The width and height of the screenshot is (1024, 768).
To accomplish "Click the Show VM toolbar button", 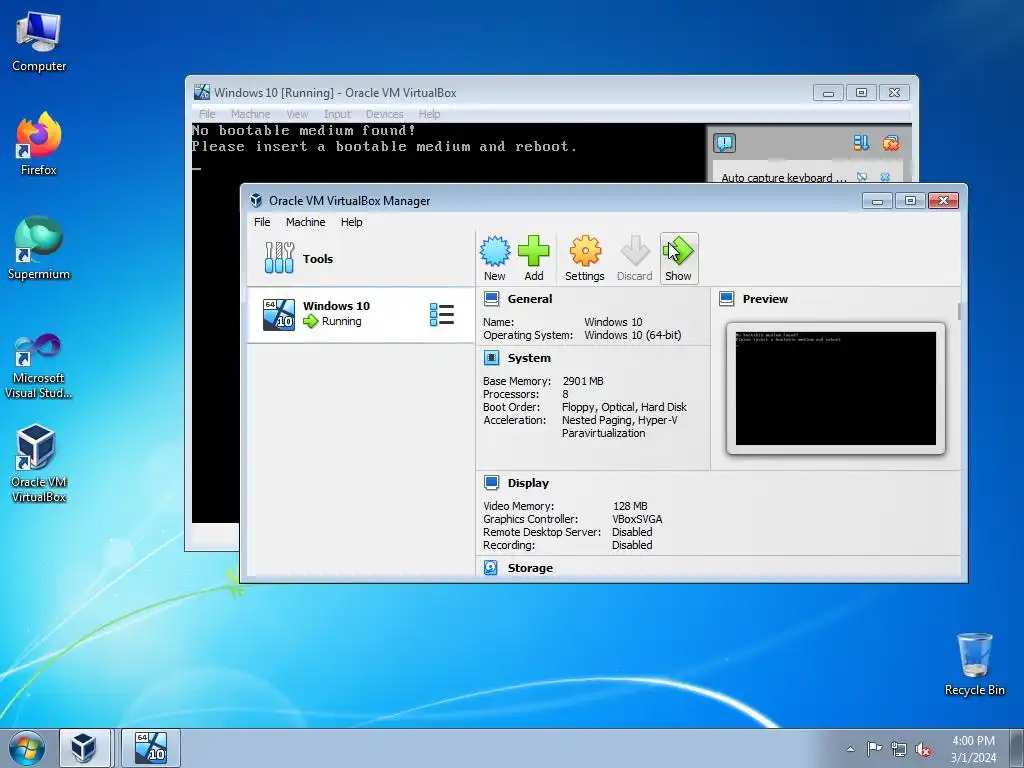I will coord(679,259).
